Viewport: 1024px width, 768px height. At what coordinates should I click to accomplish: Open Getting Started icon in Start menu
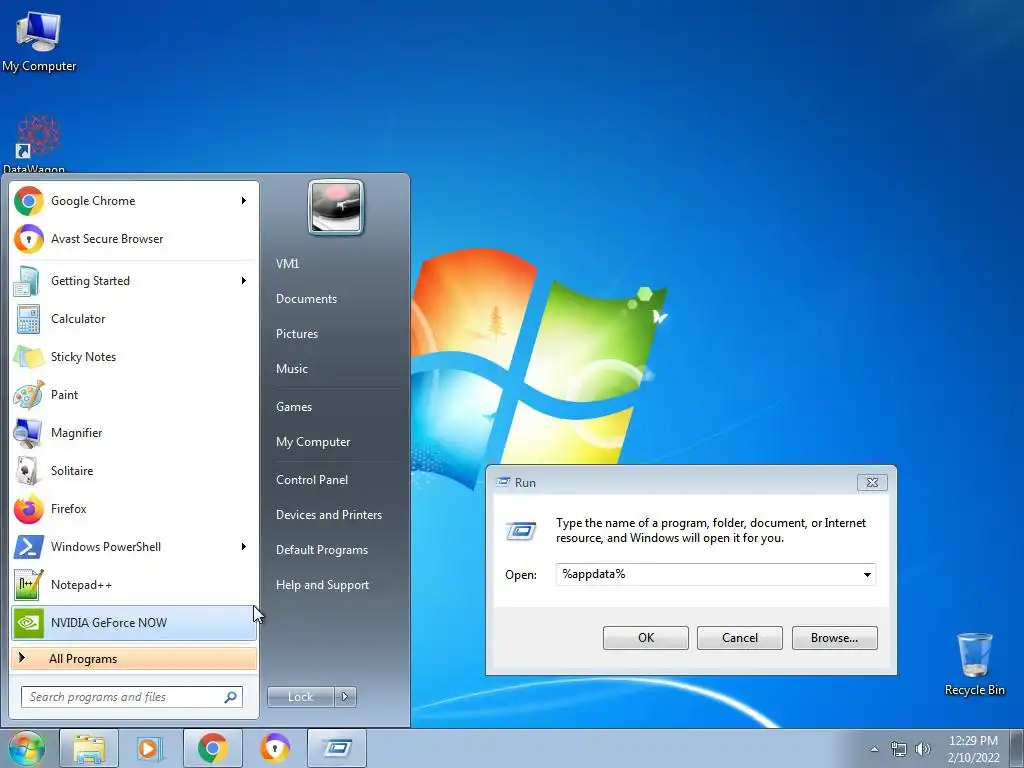click(29, 281)
